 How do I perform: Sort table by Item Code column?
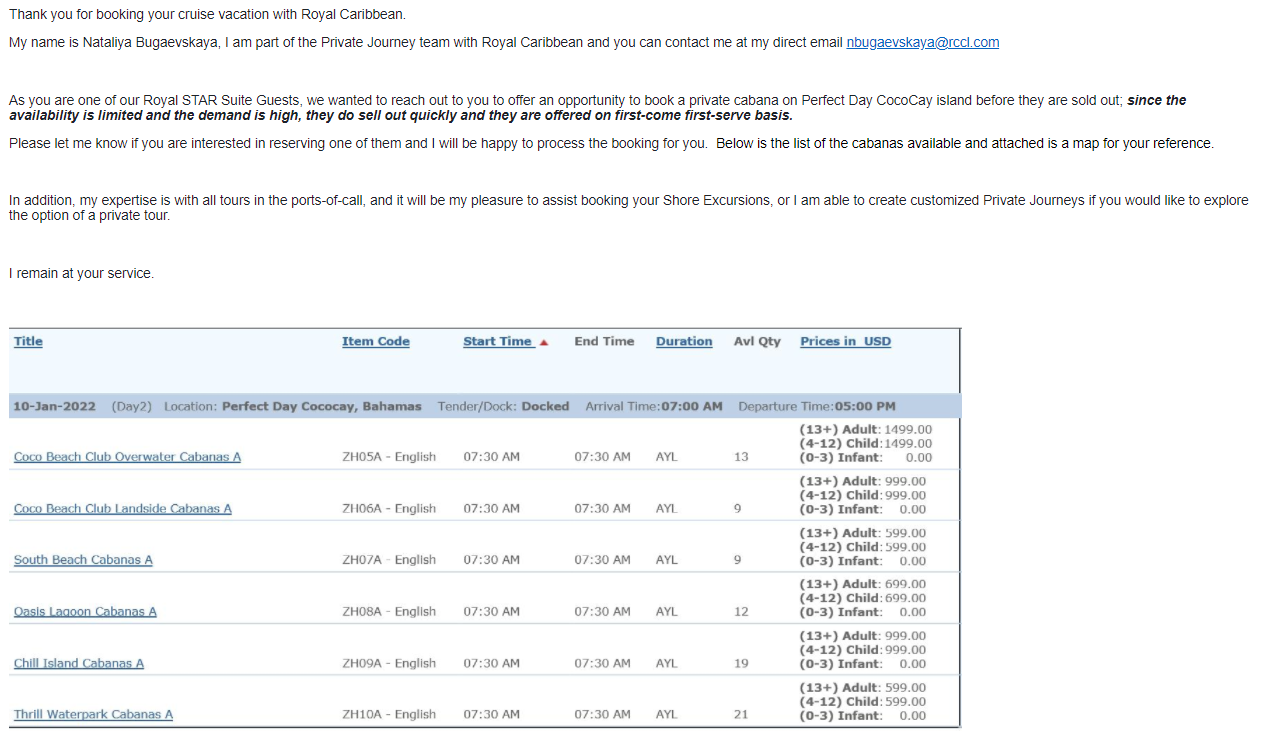tap(376, 341)
